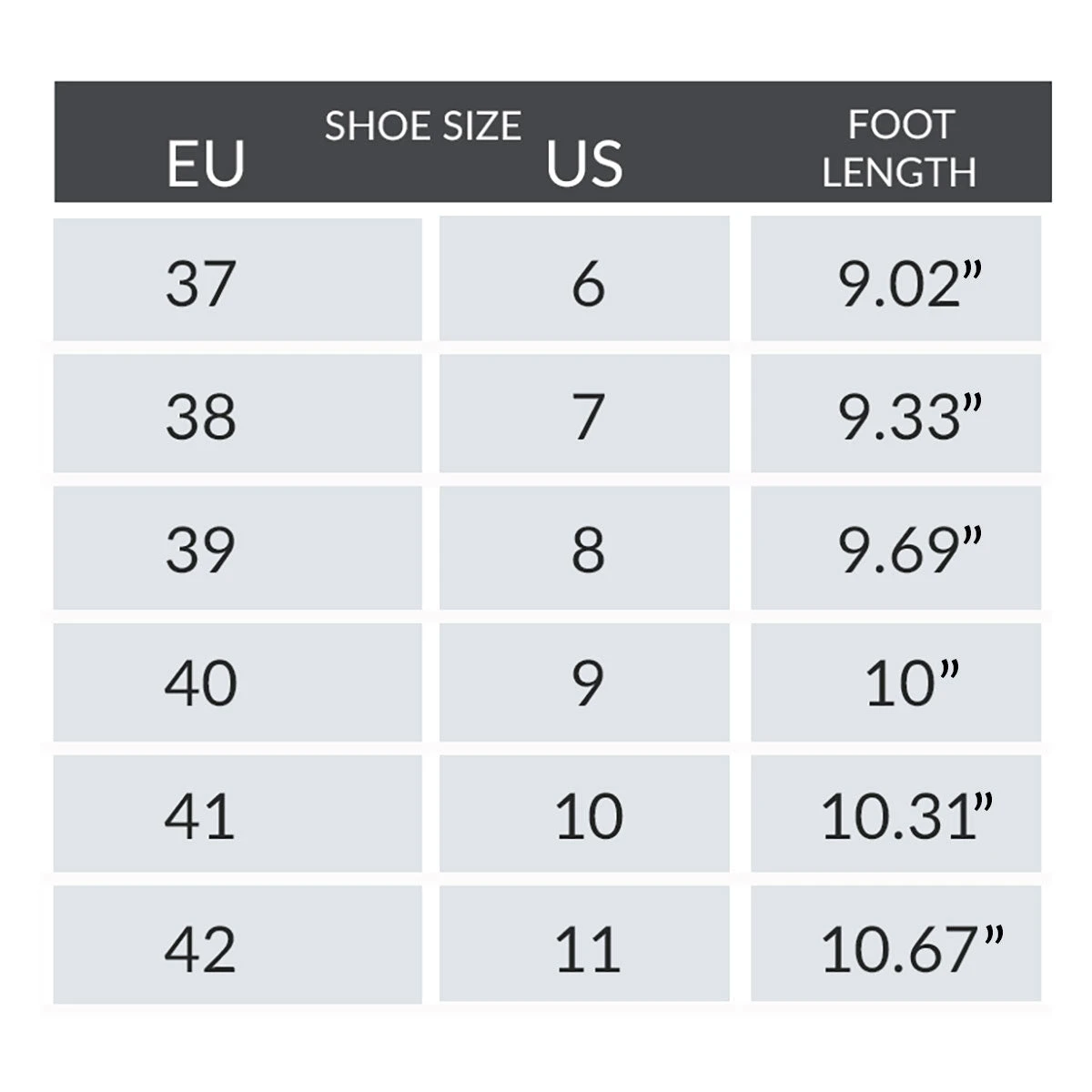The width and height of the screenshot is (1092, 1092).
Task: Select the US size 11 cell
Action: [x=584, y=946]
